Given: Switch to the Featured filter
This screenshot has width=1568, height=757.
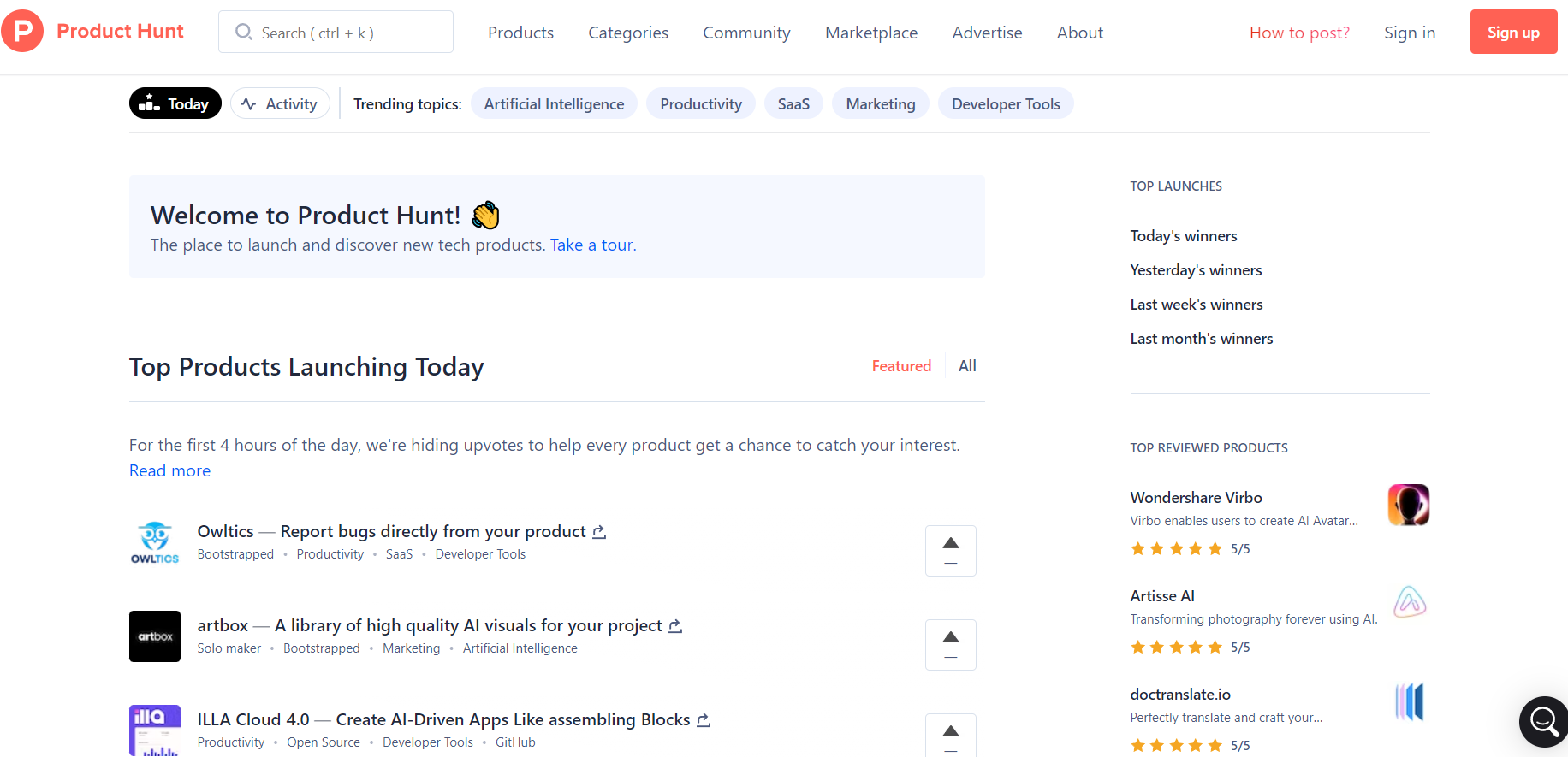Looking at the screenshot, I should pyautogui.click(x=901, y=366).
